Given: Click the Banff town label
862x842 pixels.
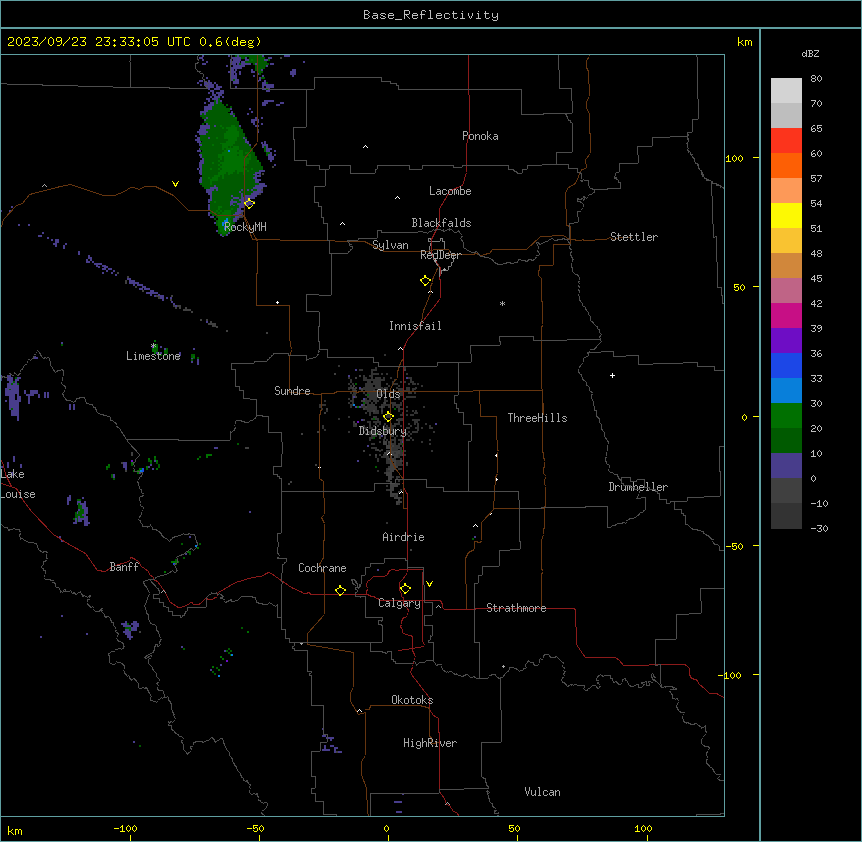Looking at the screenshot, I should (x=124, y=567).
